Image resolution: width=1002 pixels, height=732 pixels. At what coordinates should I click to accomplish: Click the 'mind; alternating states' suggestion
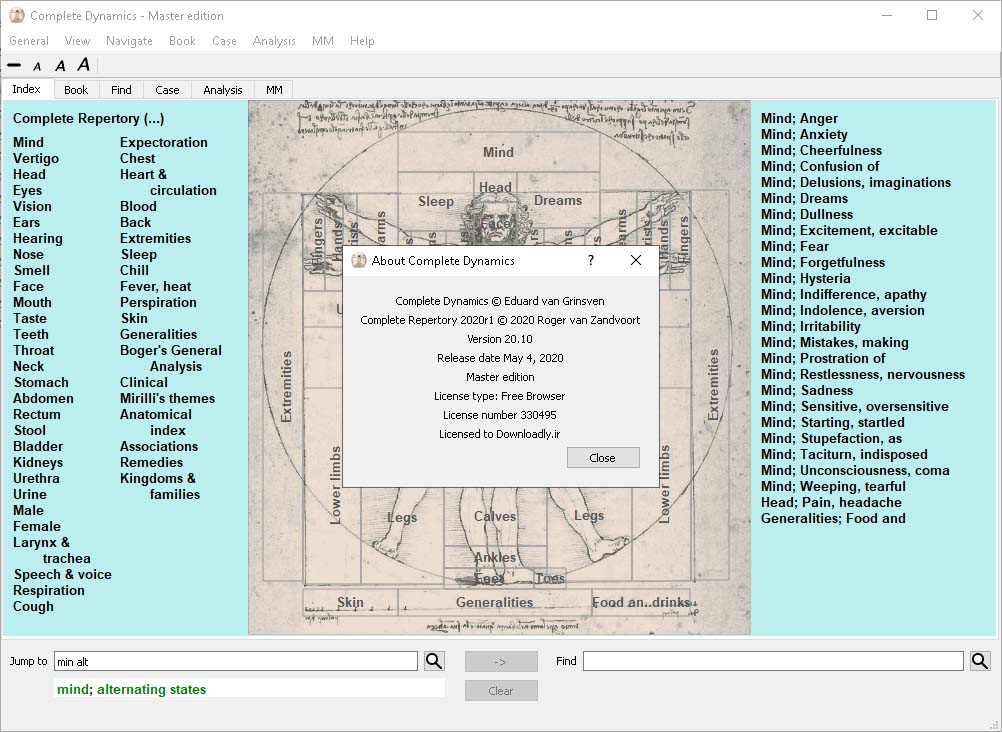132,689
